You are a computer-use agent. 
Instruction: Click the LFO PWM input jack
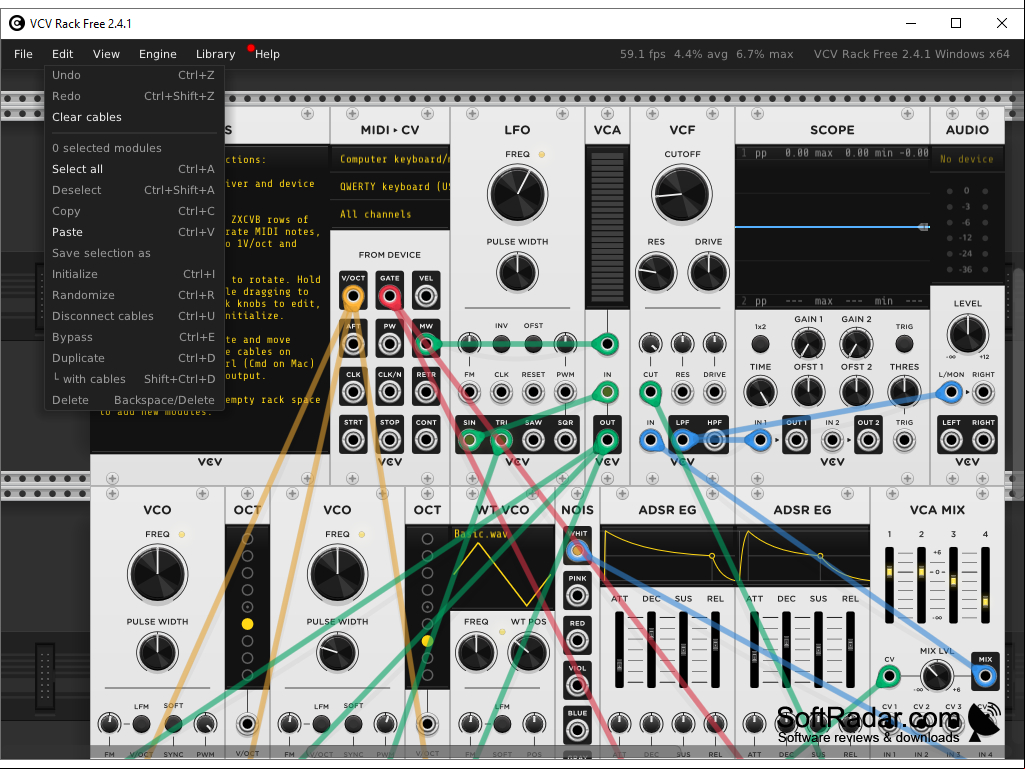pos(565,392)
